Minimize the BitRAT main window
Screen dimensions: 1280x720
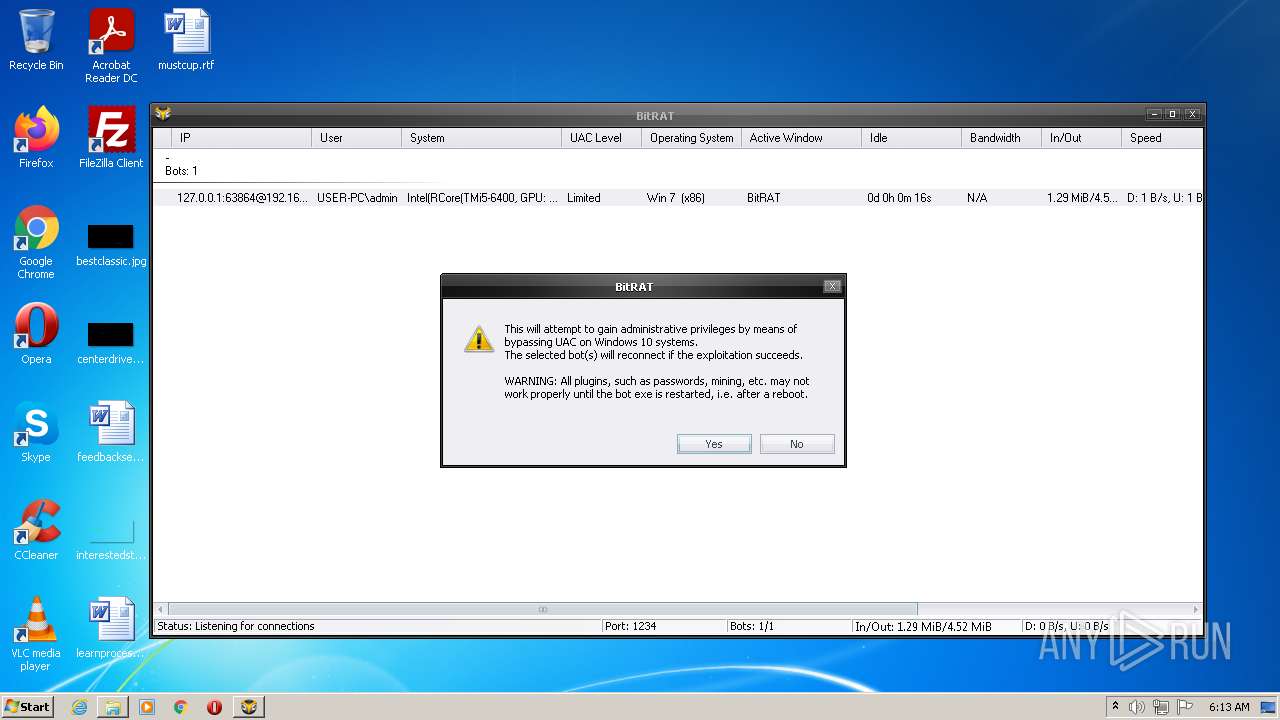coord(1155,114)
